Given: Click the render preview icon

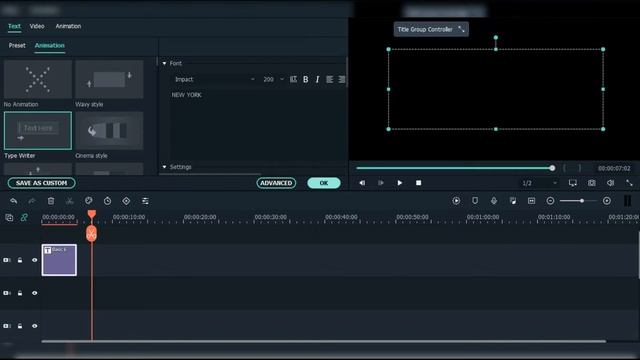Looking at the screenshot, I should [456, 201].
